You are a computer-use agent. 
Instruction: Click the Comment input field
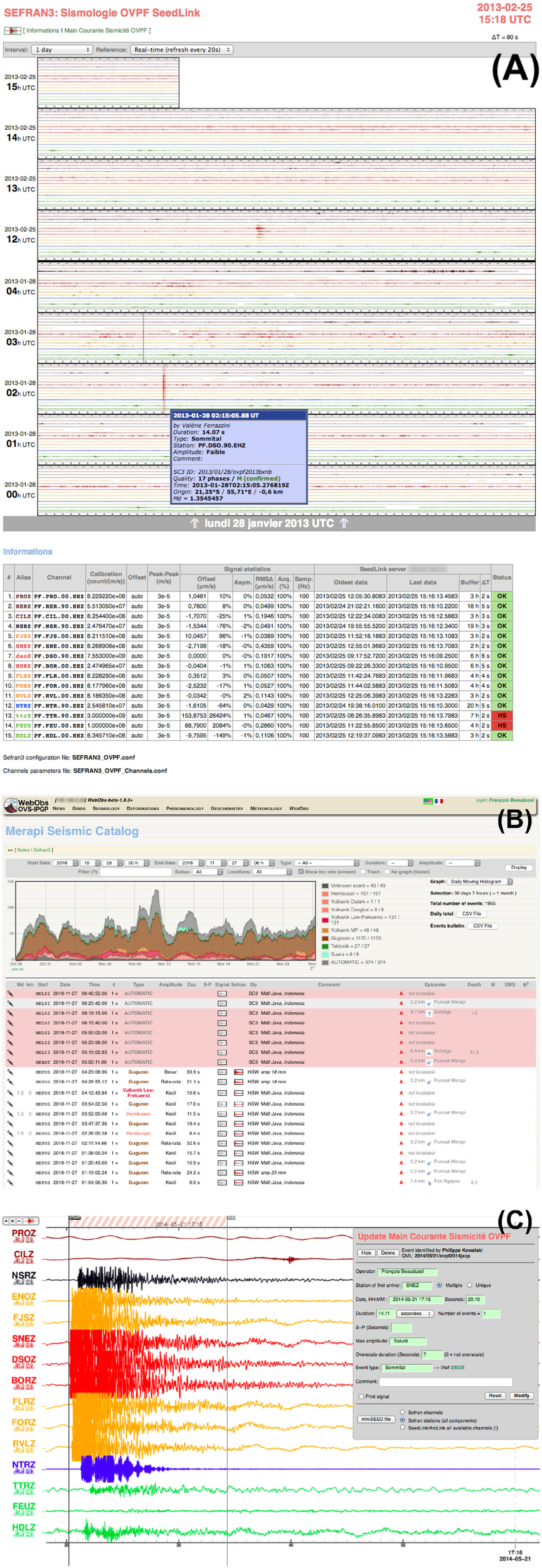point(445,1382)
